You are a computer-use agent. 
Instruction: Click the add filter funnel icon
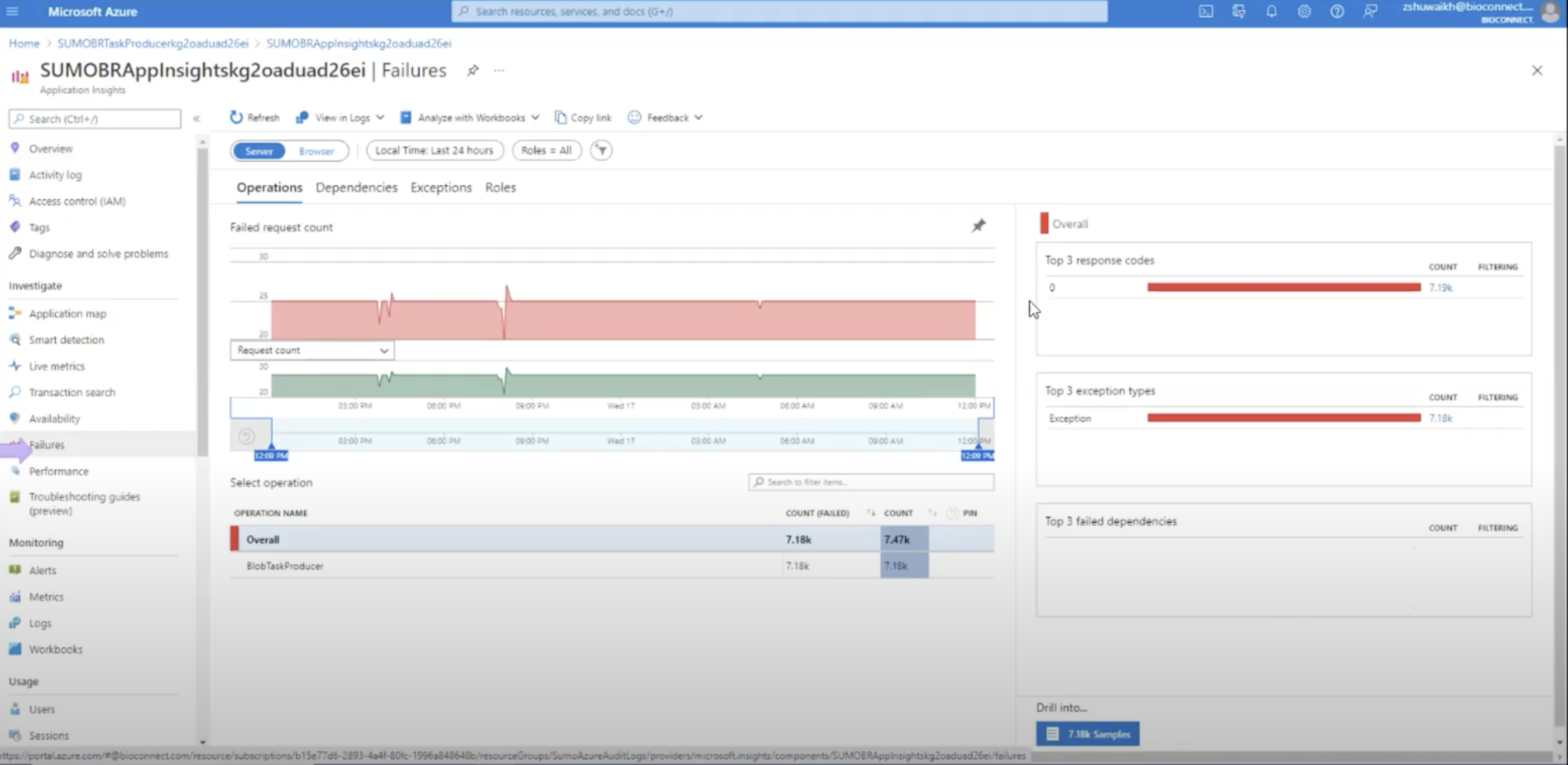click(601, 151)
